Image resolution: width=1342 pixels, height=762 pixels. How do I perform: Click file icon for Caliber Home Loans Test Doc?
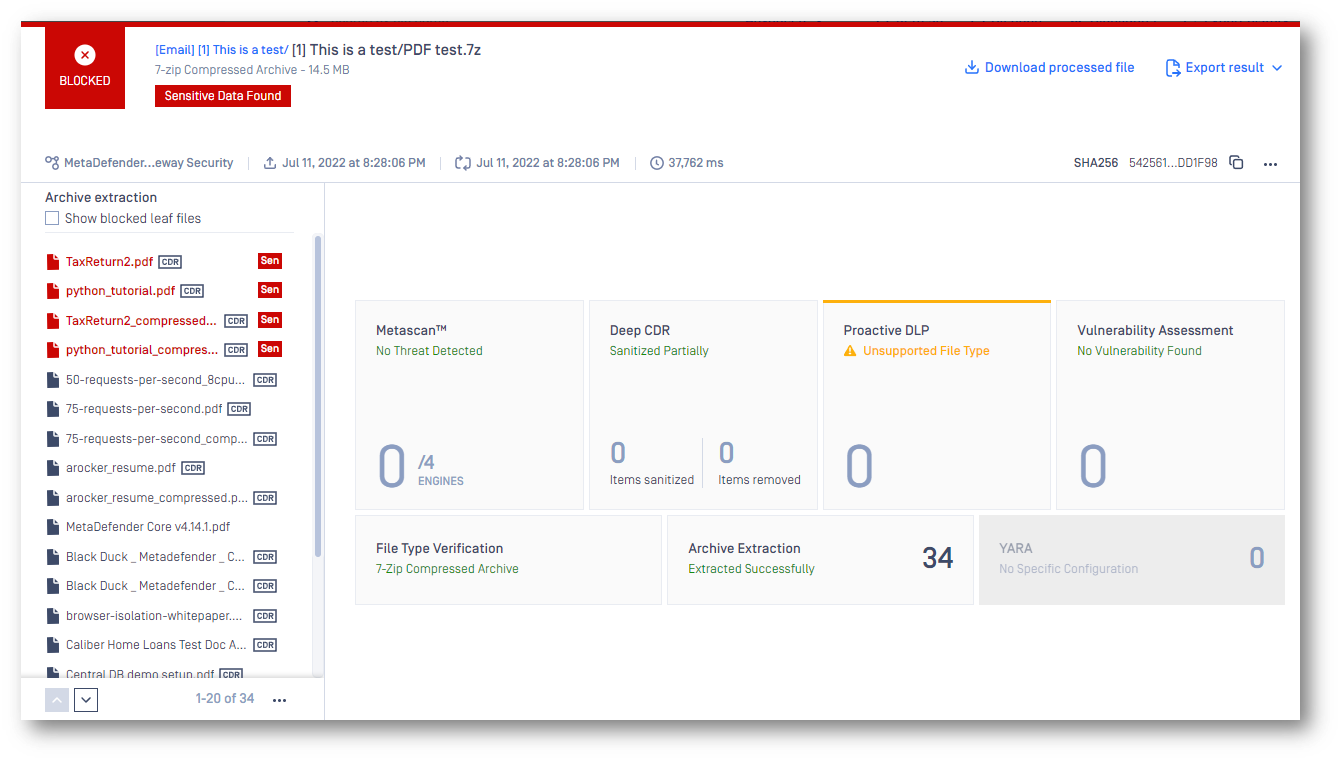(x=53, y=645)
